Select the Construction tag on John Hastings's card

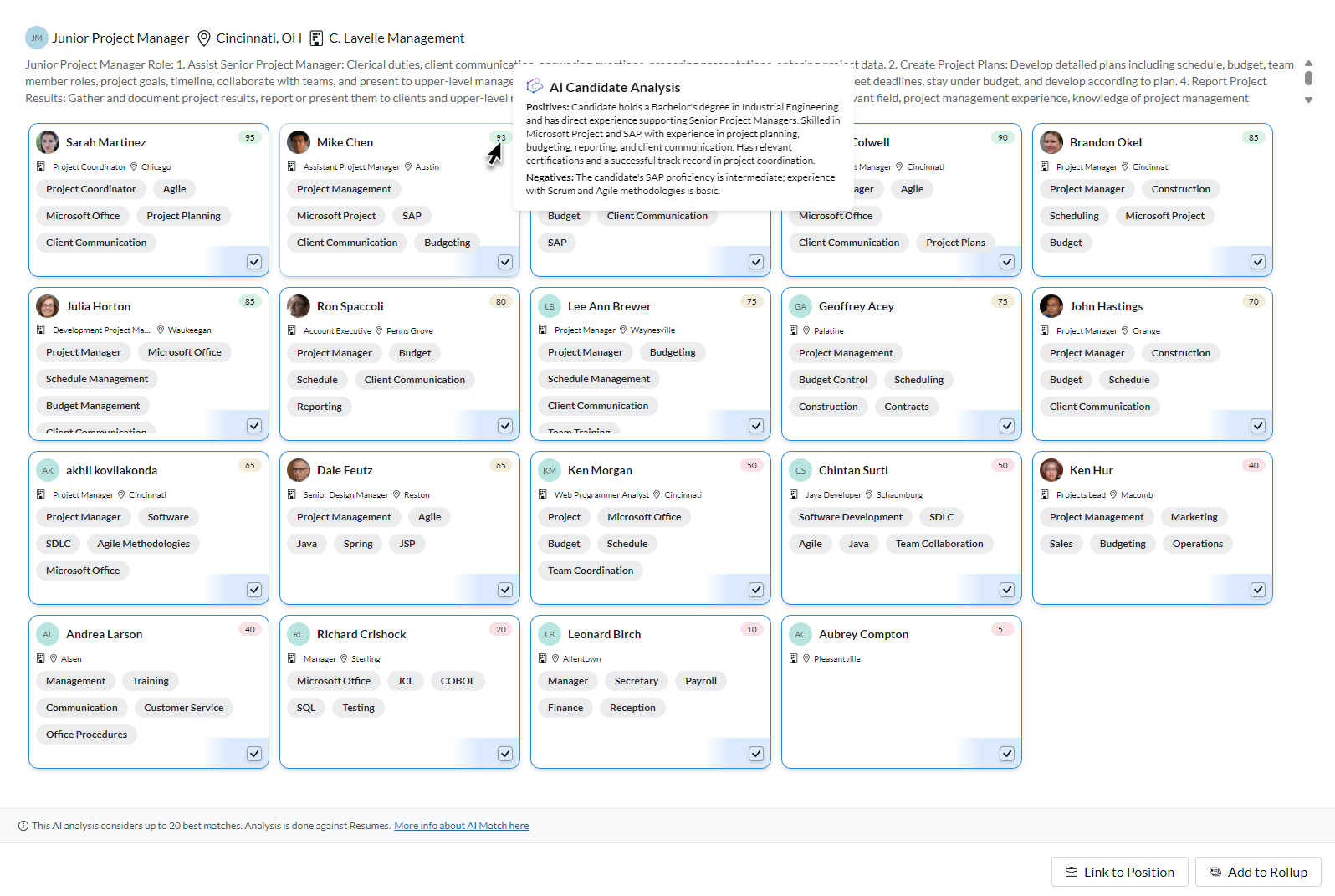click(x=1180, y=353)
